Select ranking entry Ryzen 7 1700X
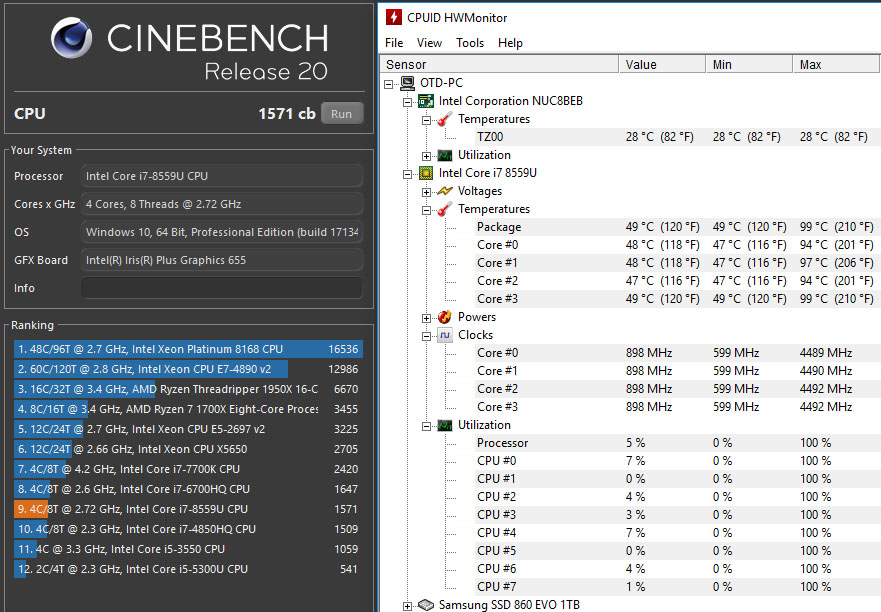Viewport: 881px width, 612px height. (x=188, y=409)
